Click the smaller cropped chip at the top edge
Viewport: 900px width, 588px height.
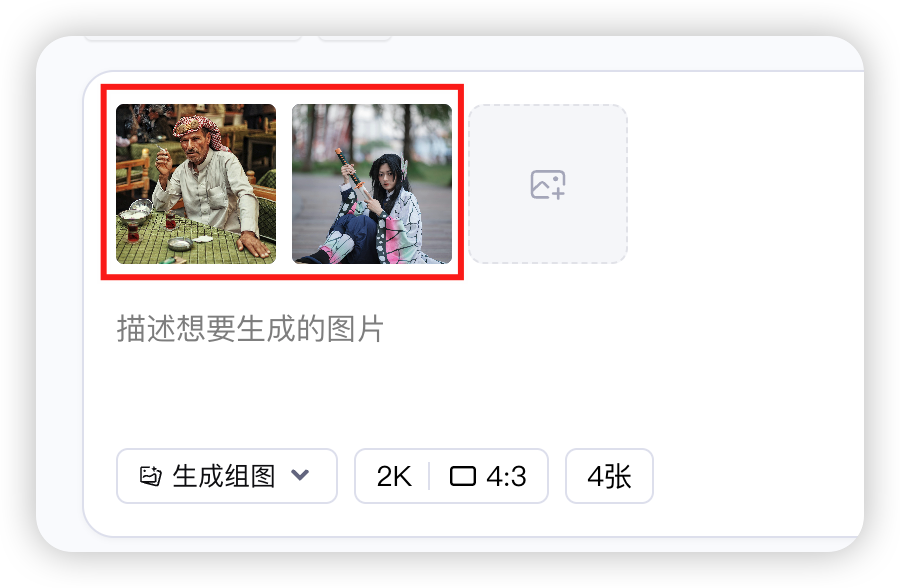pyautogui.click(x=355, y=38)
